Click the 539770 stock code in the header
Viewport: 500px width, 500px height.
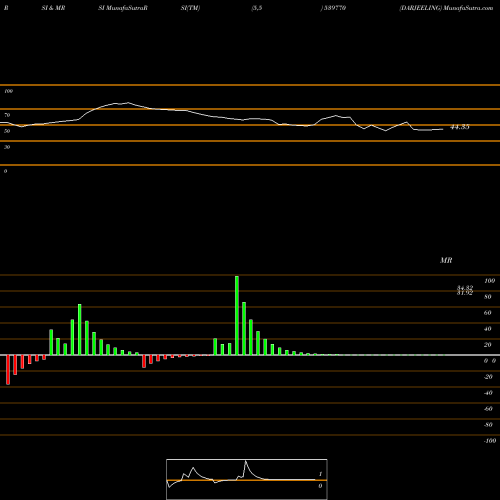334,8
